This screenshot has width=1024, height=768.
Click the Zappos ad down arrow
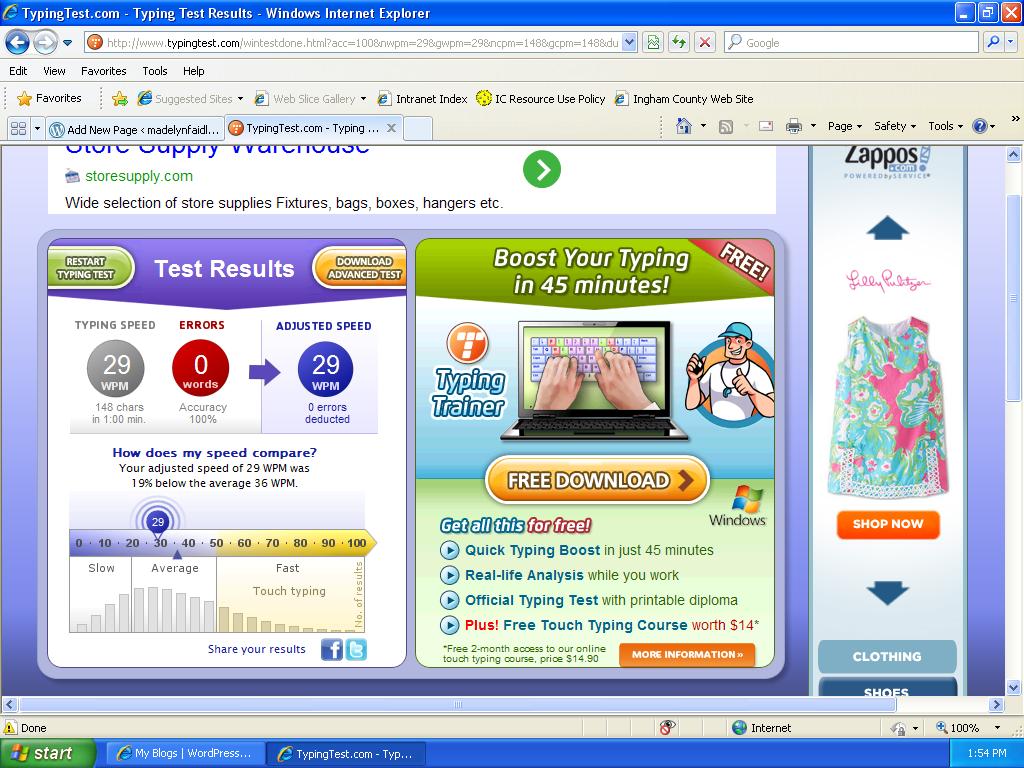click(x=888, y=592)
